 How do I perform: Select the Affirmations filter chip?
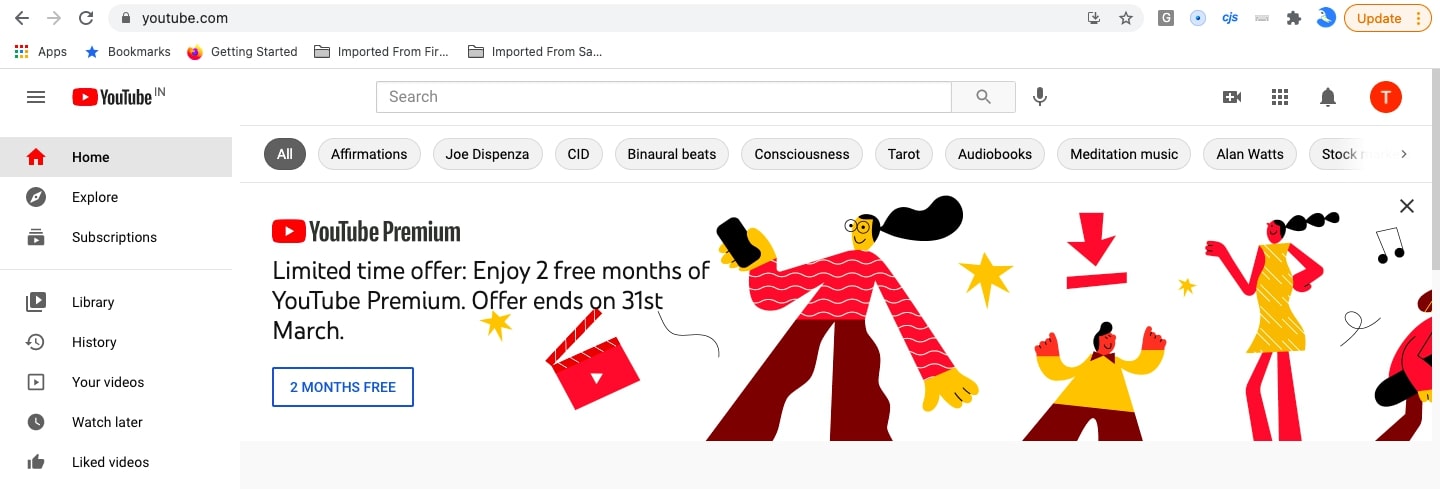coord(369,154)
